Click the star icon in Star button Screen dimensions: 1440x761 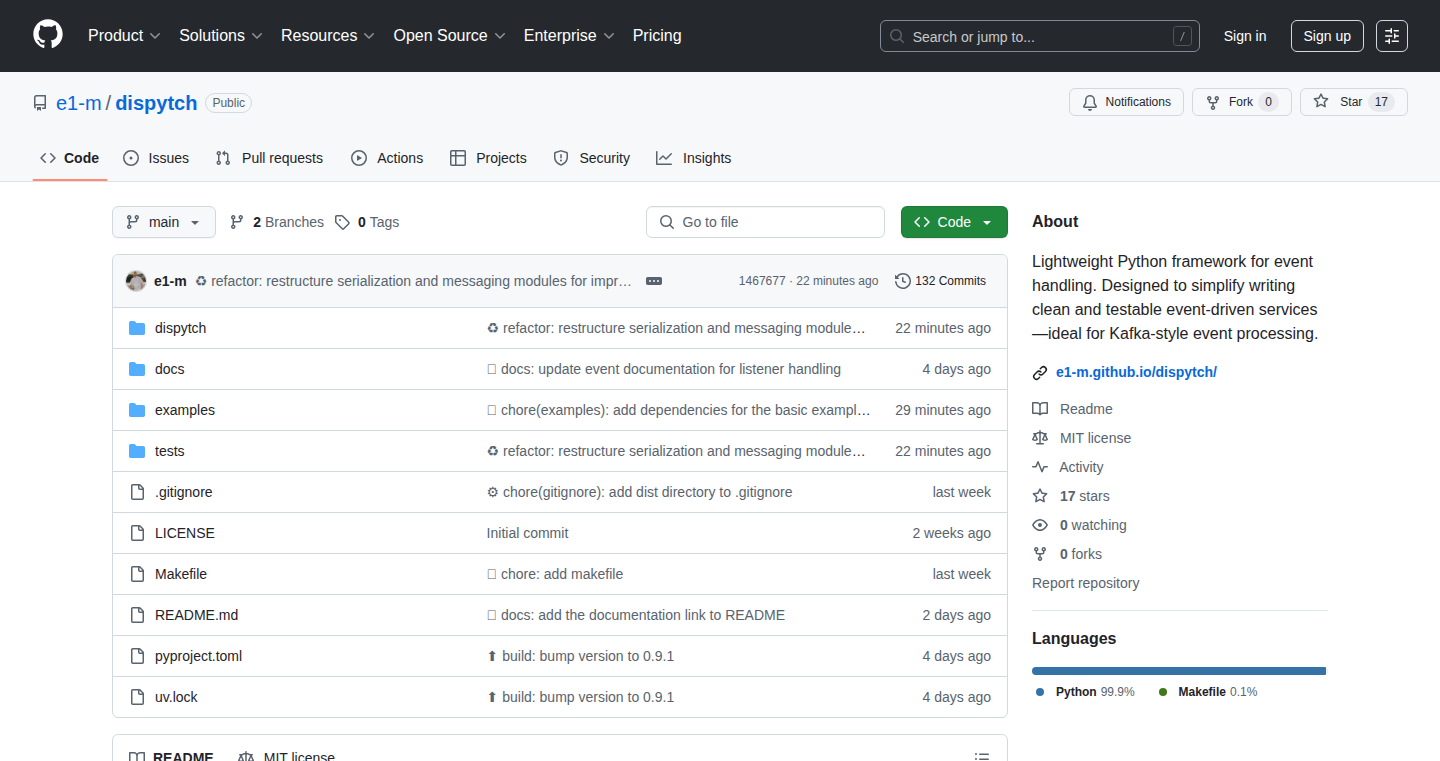1321,102
